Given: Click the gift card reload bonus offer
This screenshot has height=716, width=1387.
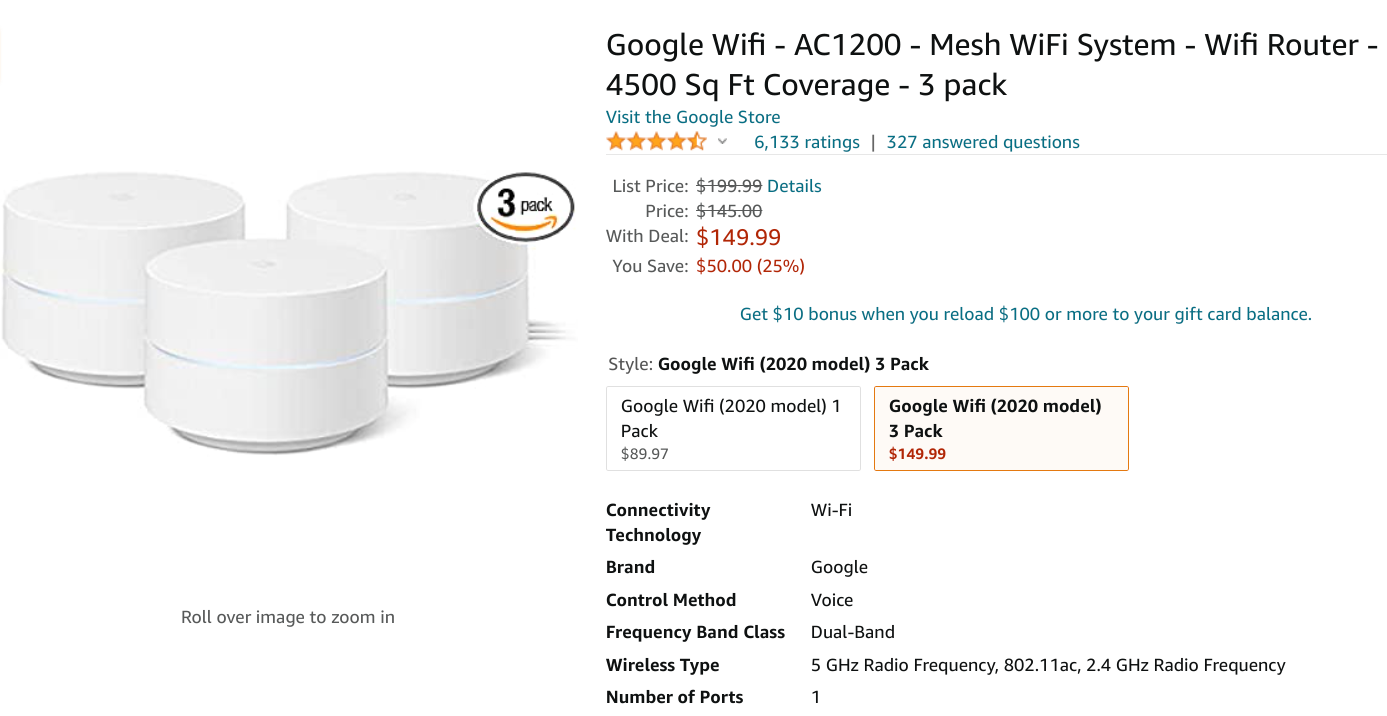Looking at the screenshot, I should click(x=1025, y=313).
